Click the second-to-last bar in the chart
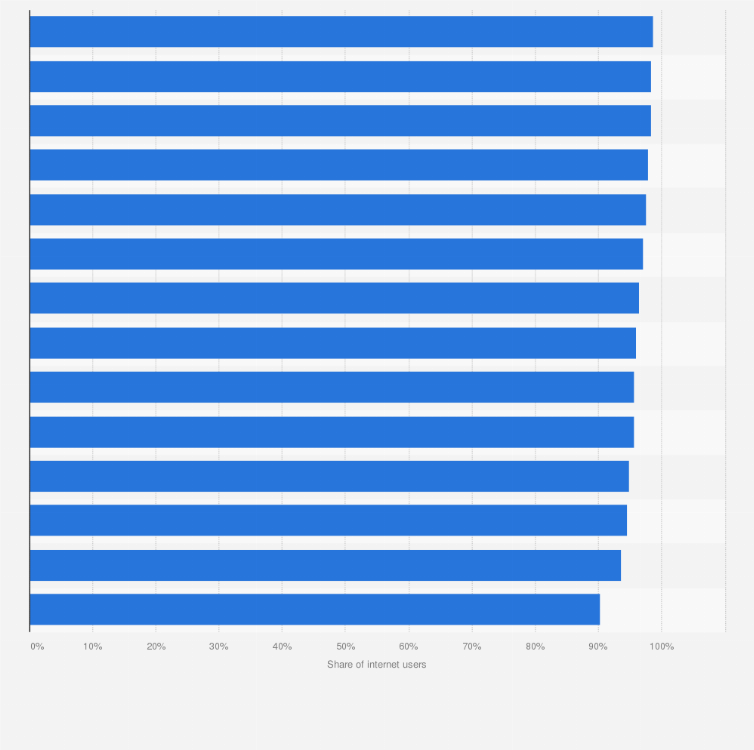The height and width of the screenshot is (750, 754). click(x=325, y=565)
